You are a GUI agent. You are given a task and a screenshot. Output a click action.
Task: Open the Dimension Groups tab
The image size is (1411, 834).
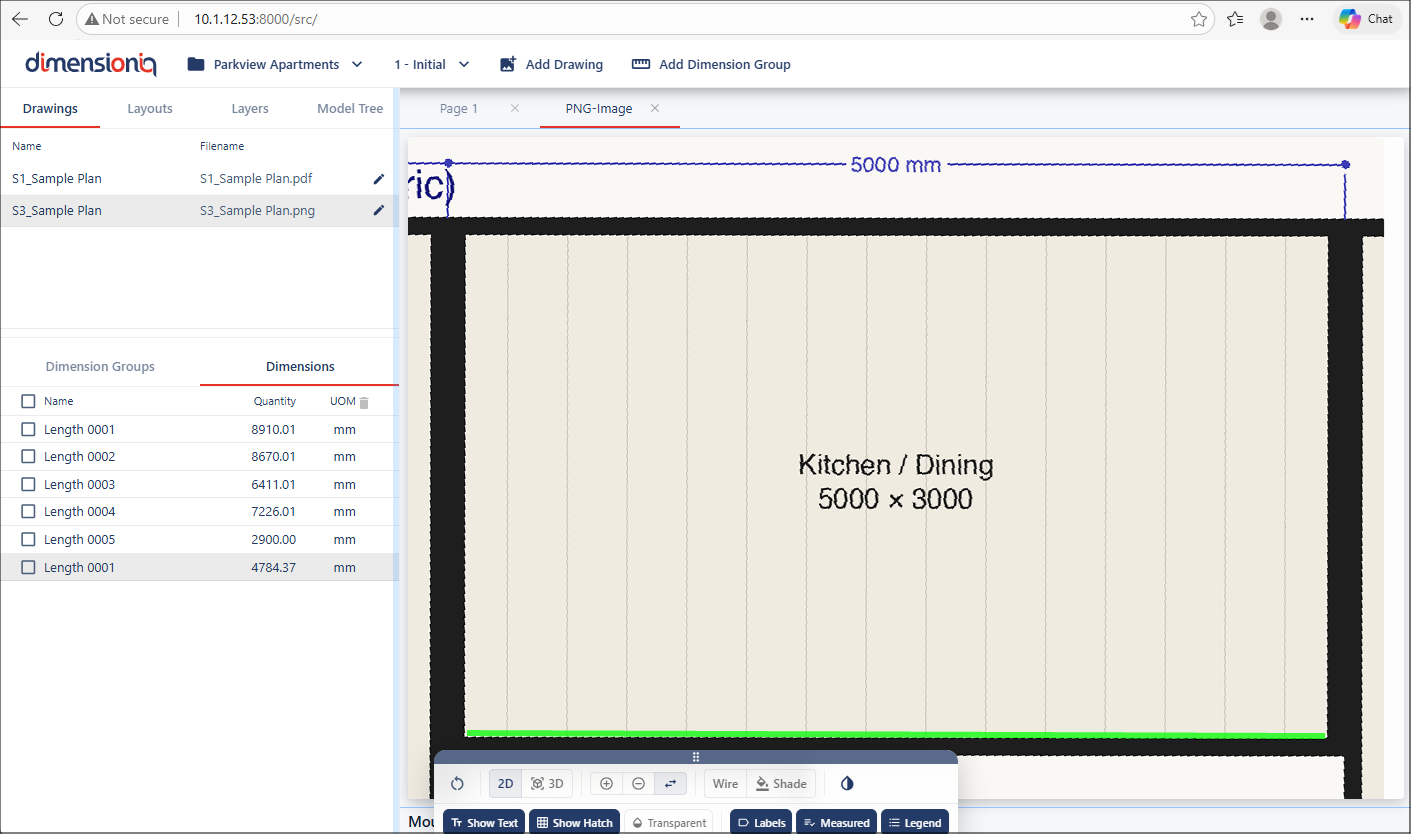point(100,367)
